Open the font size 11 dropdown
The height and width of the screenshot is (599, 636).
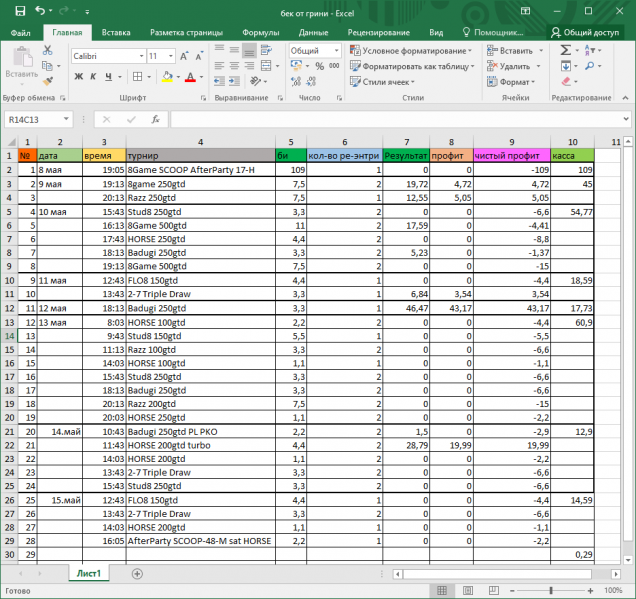pos(171,56)
